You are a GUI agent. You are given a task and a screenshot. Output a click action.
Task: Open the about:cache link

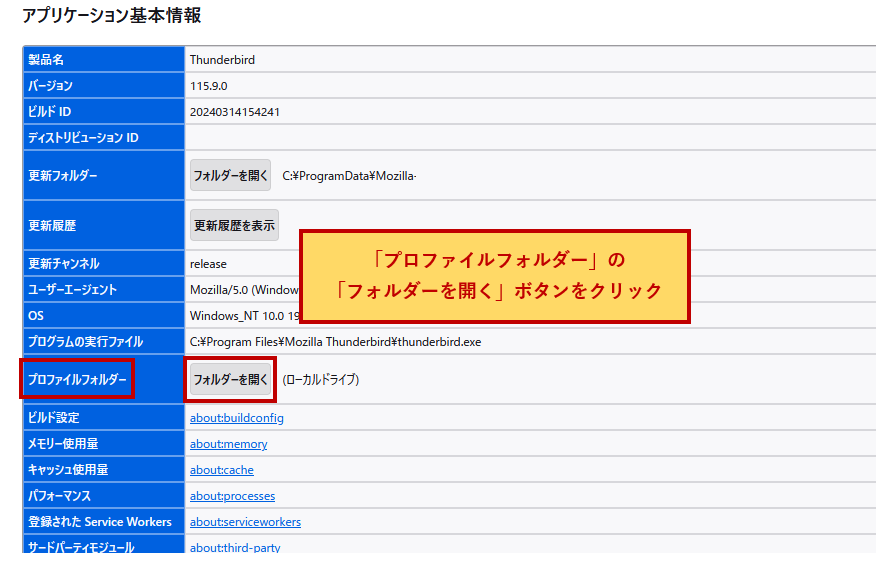pos(222,470)
